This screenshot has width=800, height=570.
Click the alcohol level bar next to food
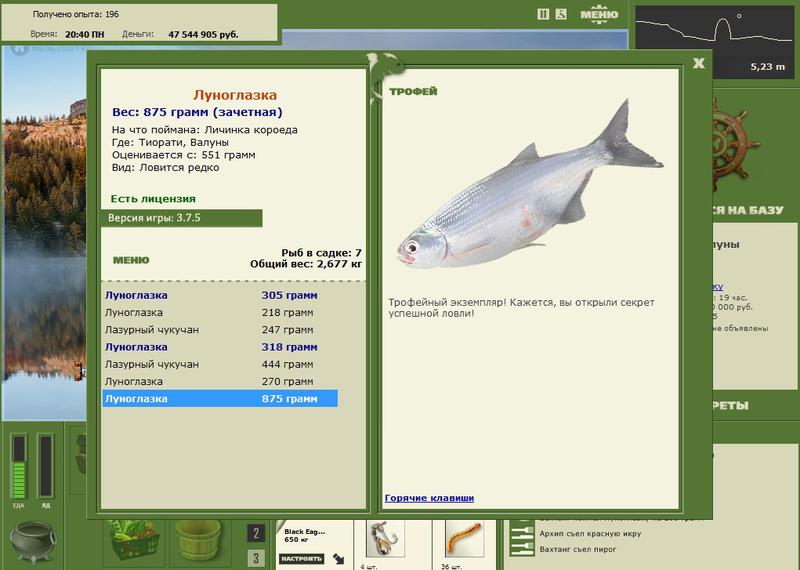tap(45, 466)
